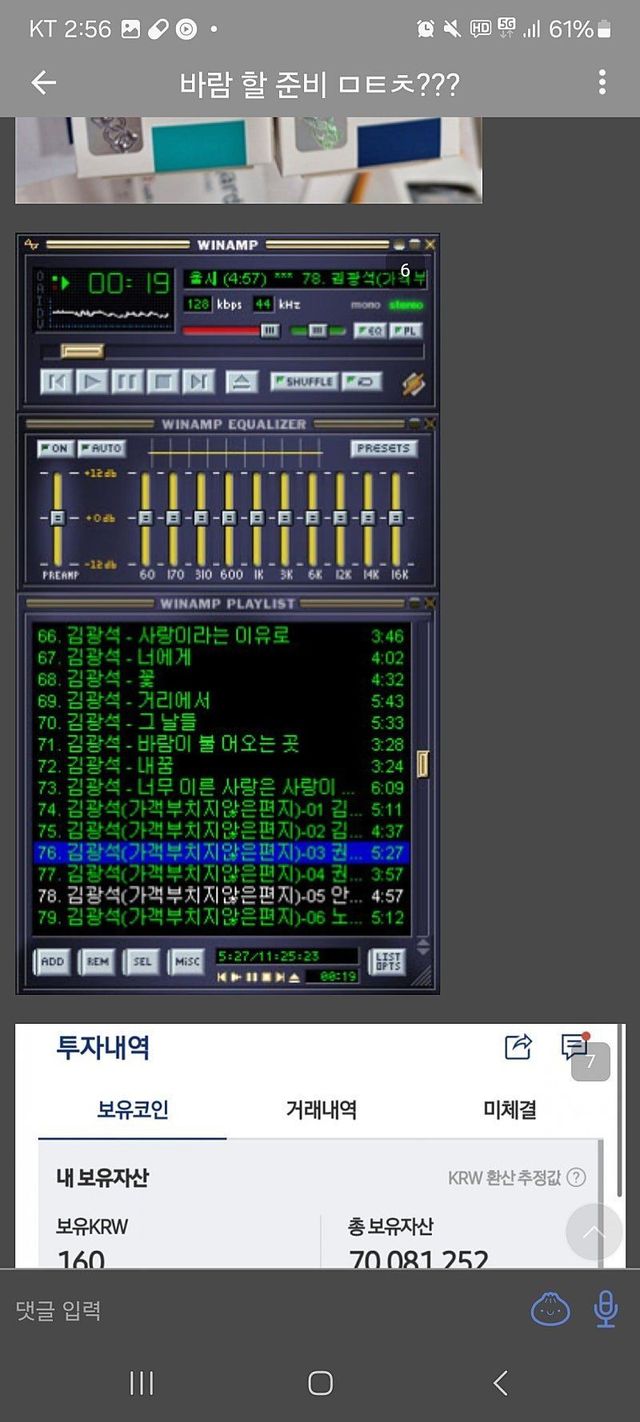Click the Winamp stop button
The width and height of the screenshot is (640, 1422).
pyautogui.click(x=164, y=381)
